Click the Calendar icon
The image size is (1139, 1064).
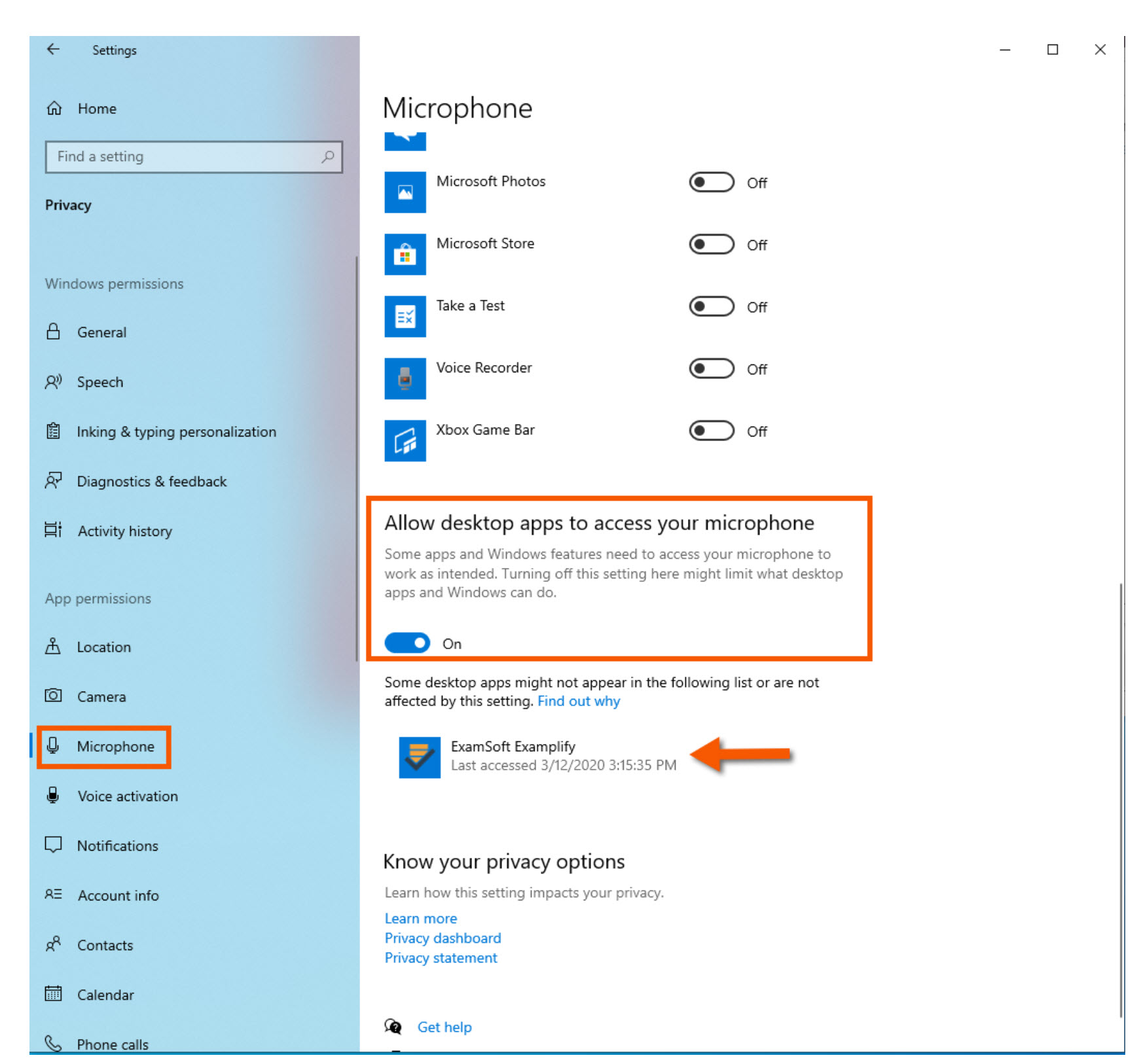click(x=53, y=994)
